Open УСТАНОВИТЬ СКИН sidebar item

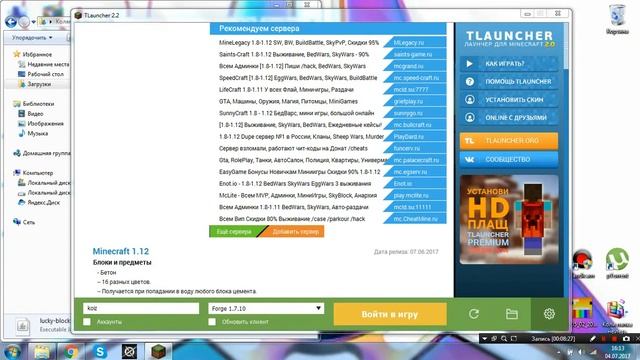click(509, 100)
